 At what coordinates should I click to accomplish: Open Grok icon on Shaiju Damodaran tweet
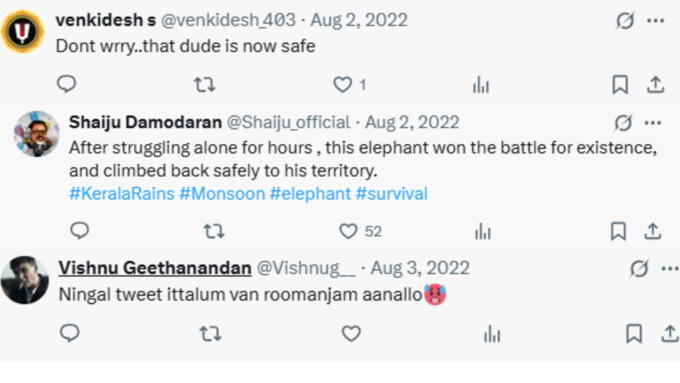point(623,123)
